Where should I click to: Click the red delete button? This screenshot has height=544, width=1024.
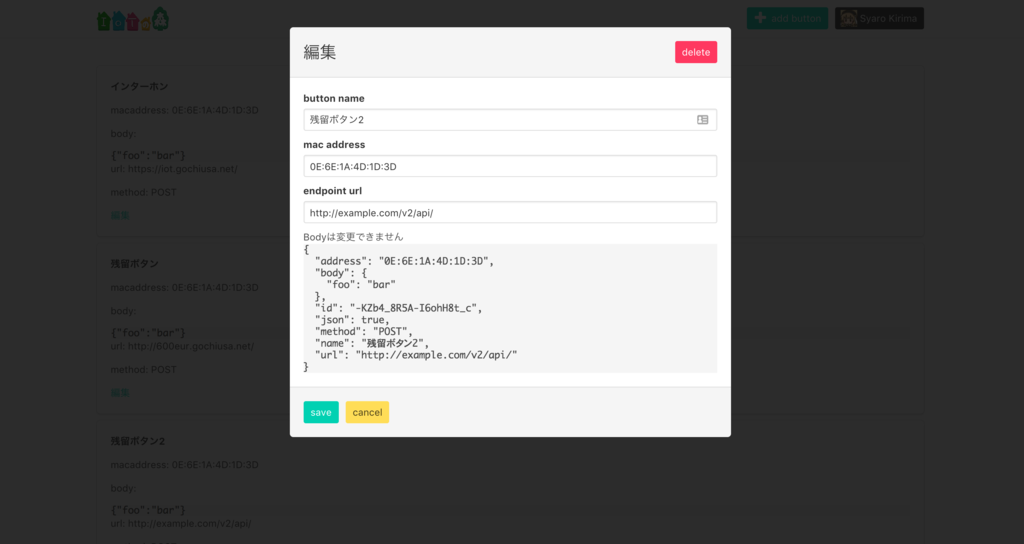click(696, 52)
